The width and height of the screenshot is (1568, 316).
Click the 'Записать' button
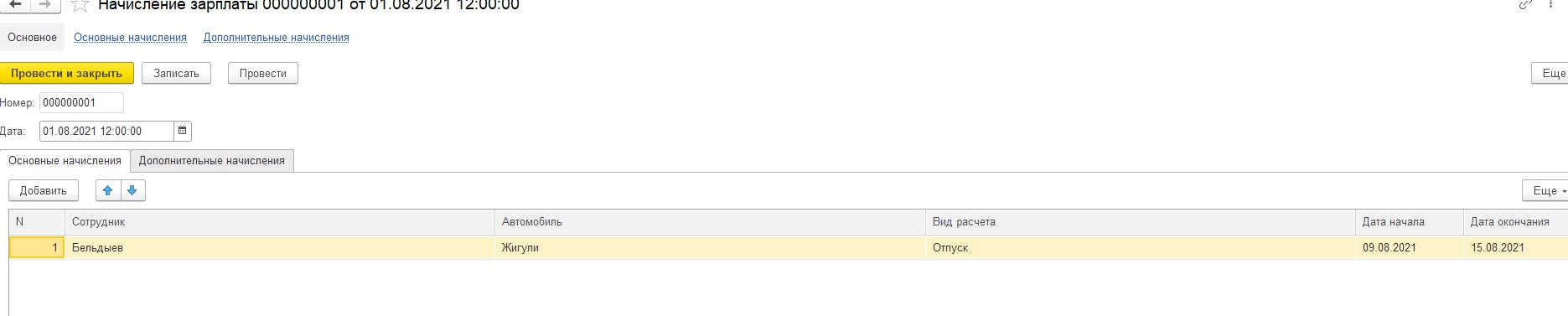(176, 73)
